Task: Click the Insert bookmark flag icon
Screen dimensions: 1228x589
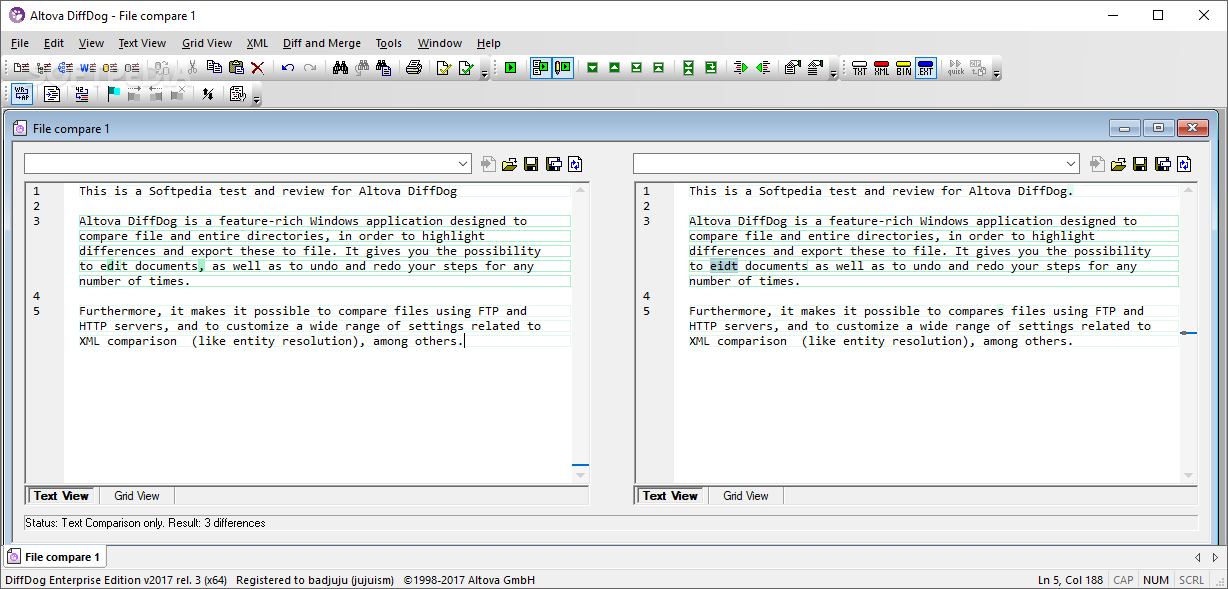Action: [114, 94]
